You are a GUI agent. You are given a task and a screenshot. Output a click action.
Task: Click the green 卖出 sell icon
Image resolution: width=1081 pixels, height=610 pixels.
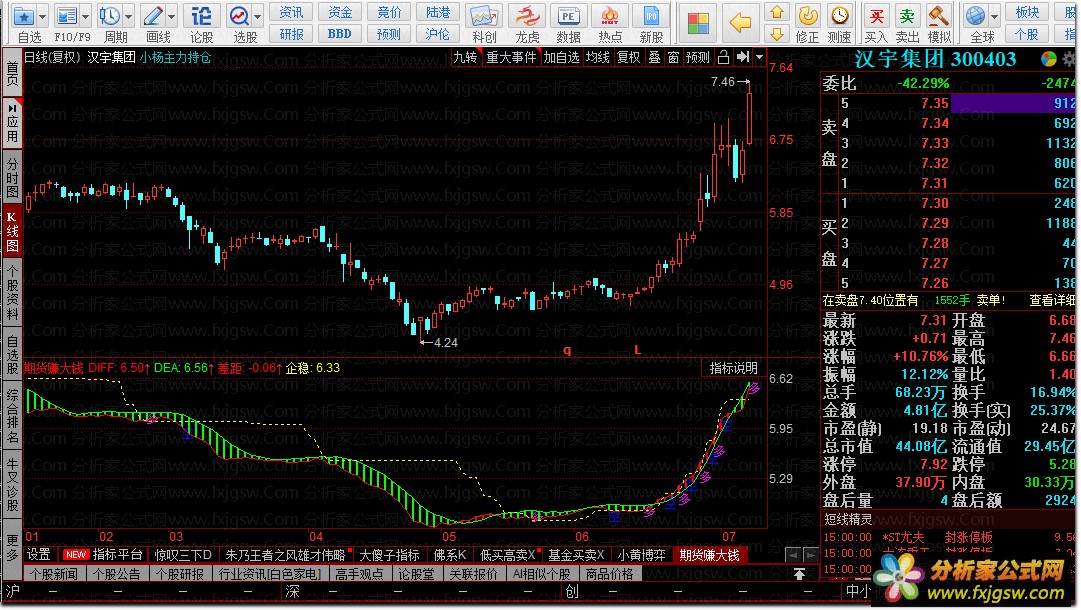[907, 15]
